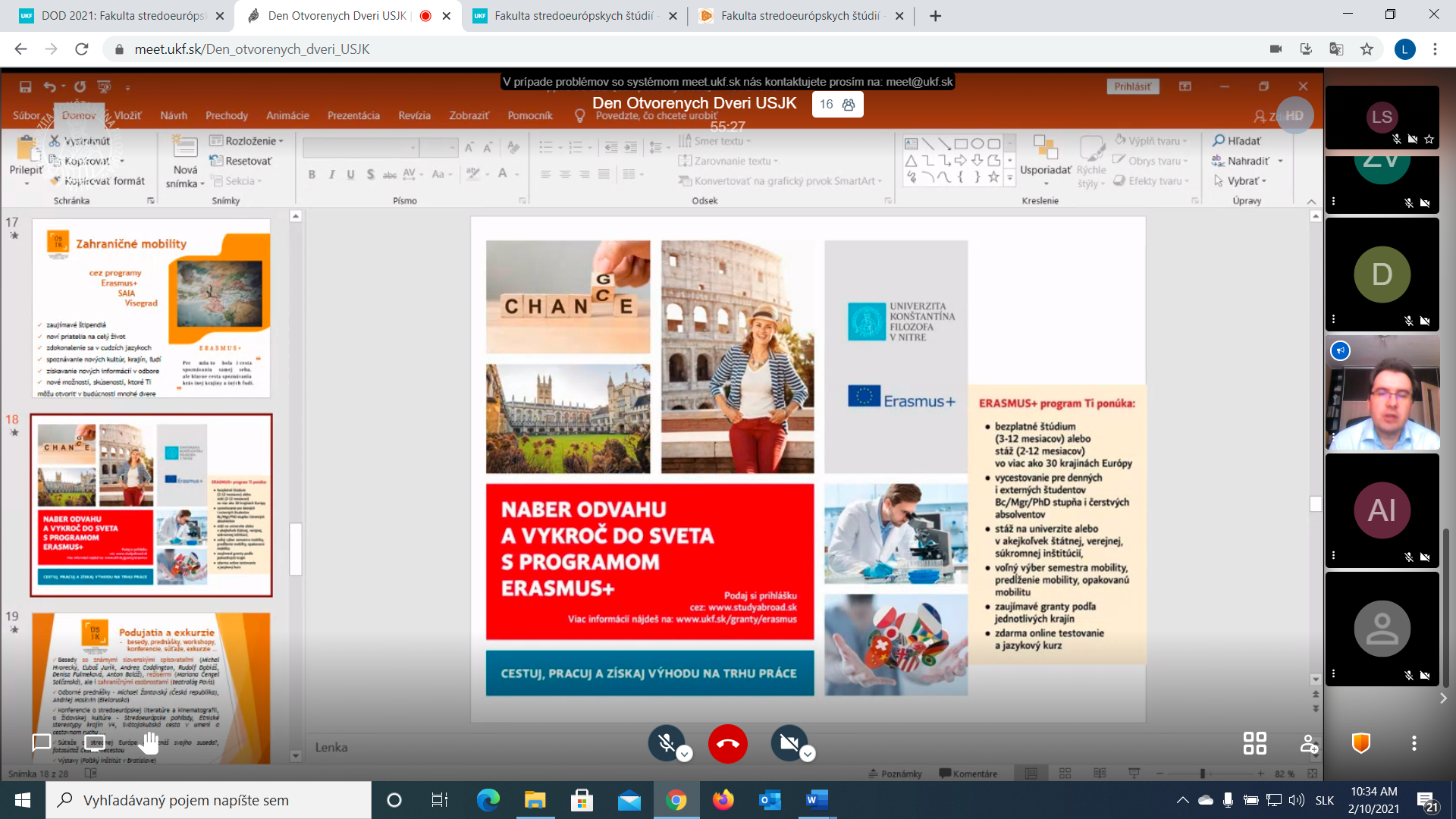This screenshot has width=1456, height=819.
Task: Open Chrome three-dot menu
Action: tap(1435, 49)
